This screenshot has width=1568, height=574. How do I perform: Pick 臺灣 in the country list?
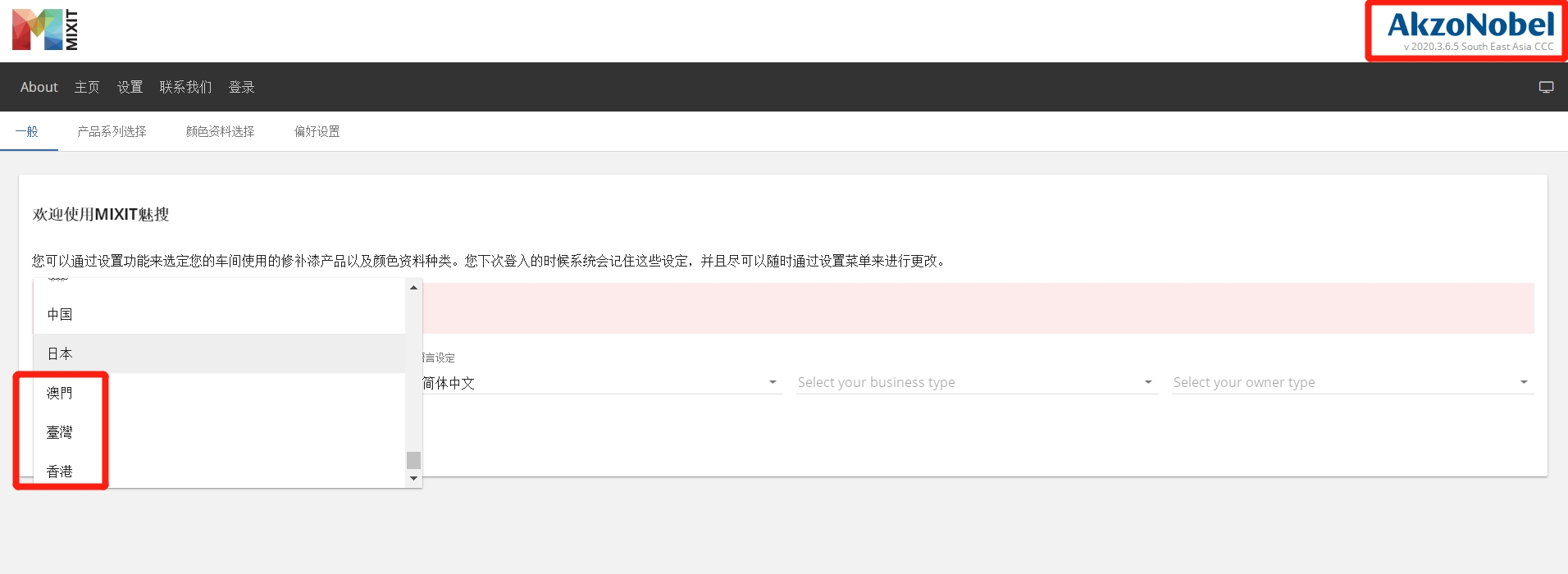(60, 432)
